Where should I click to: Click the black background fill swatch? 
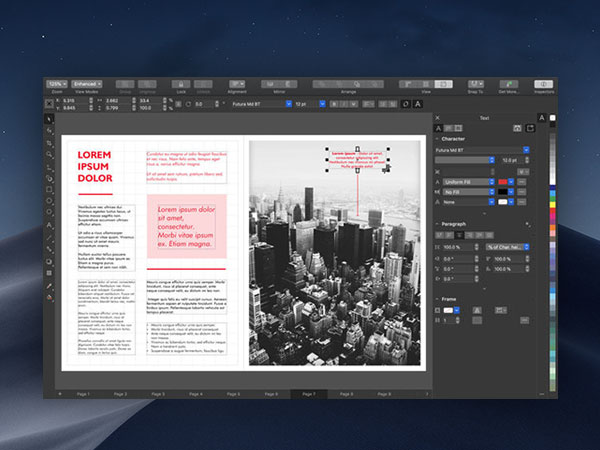(503, 192)
